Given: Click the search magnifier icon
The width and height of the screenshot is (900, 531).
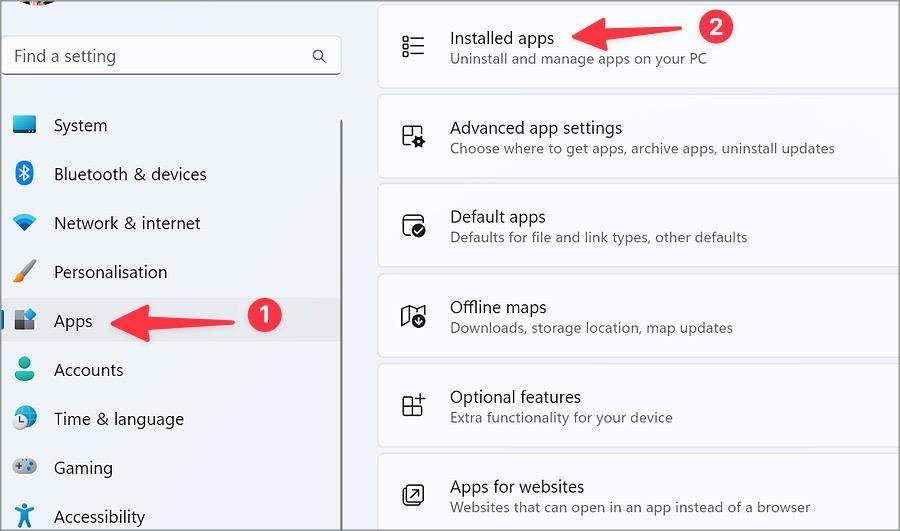Looking at the screenshot, I should point(319,56).
